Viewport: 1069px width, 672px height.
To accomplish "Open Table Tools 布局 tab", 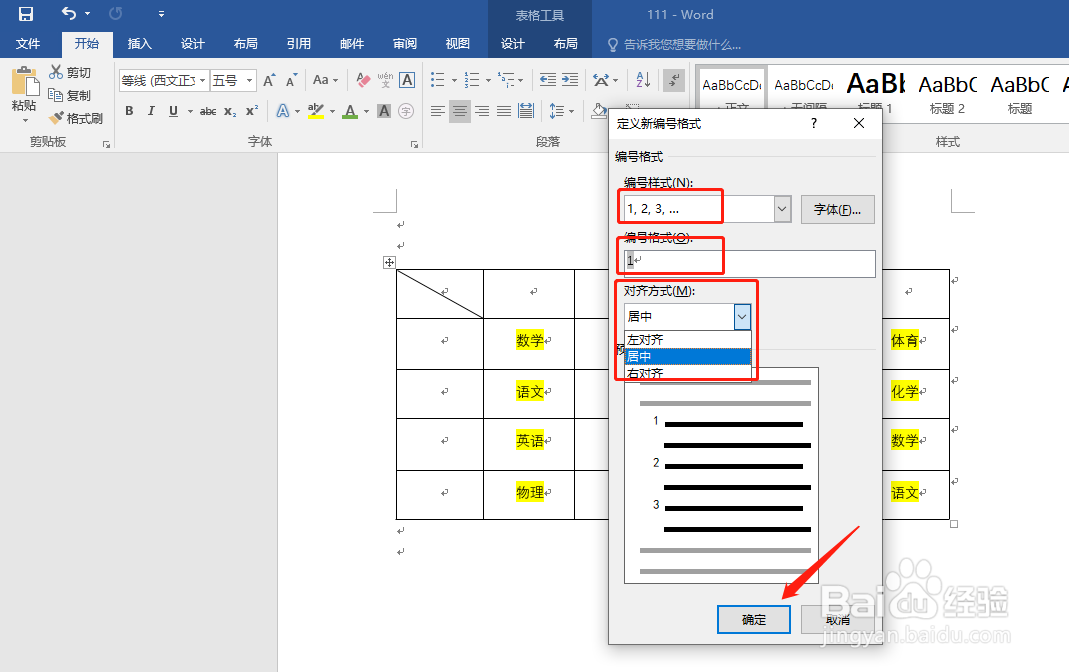I will 566,44.
